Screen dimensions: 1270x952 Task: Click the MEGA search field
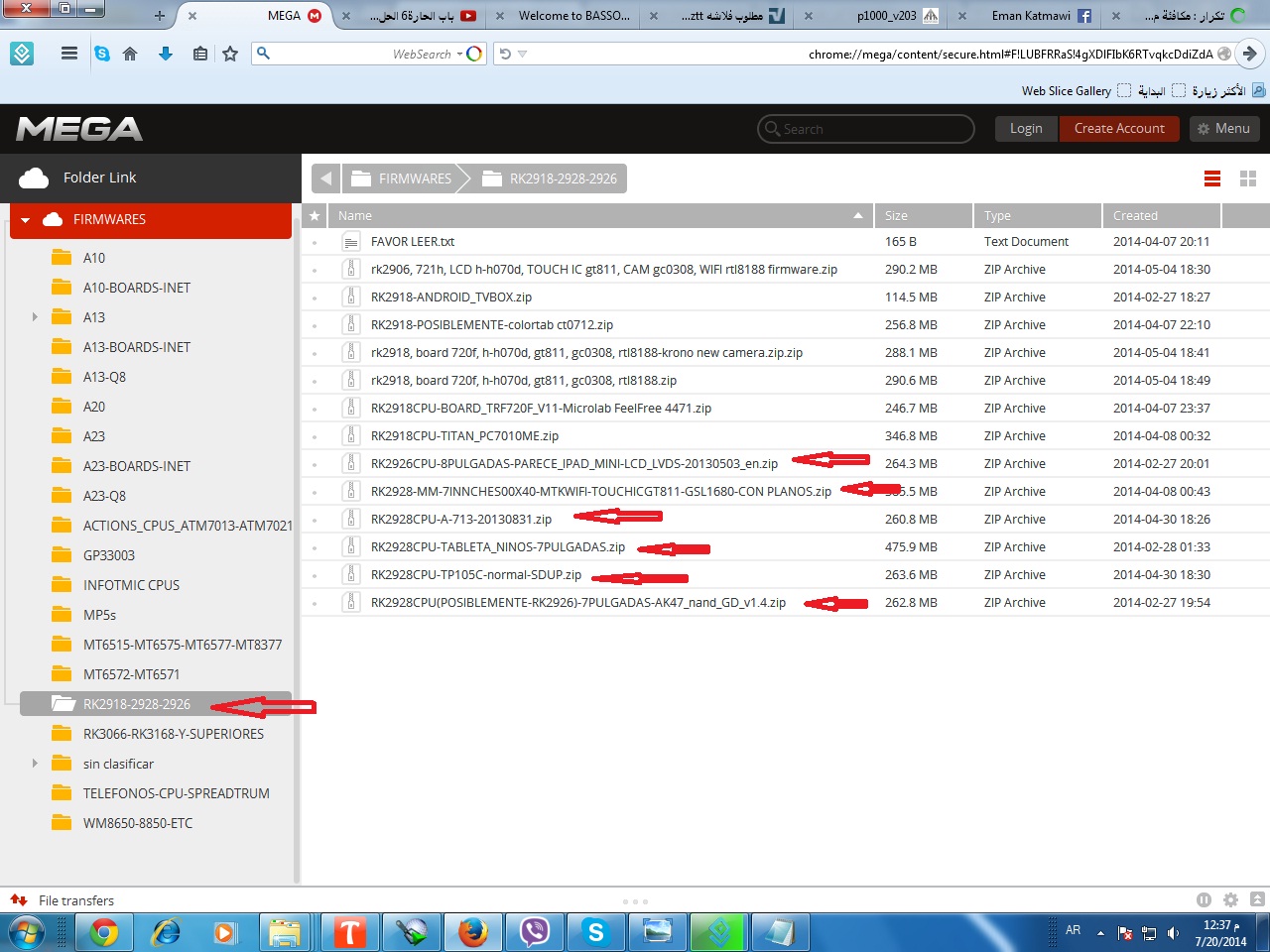click(x=866, y=129)
